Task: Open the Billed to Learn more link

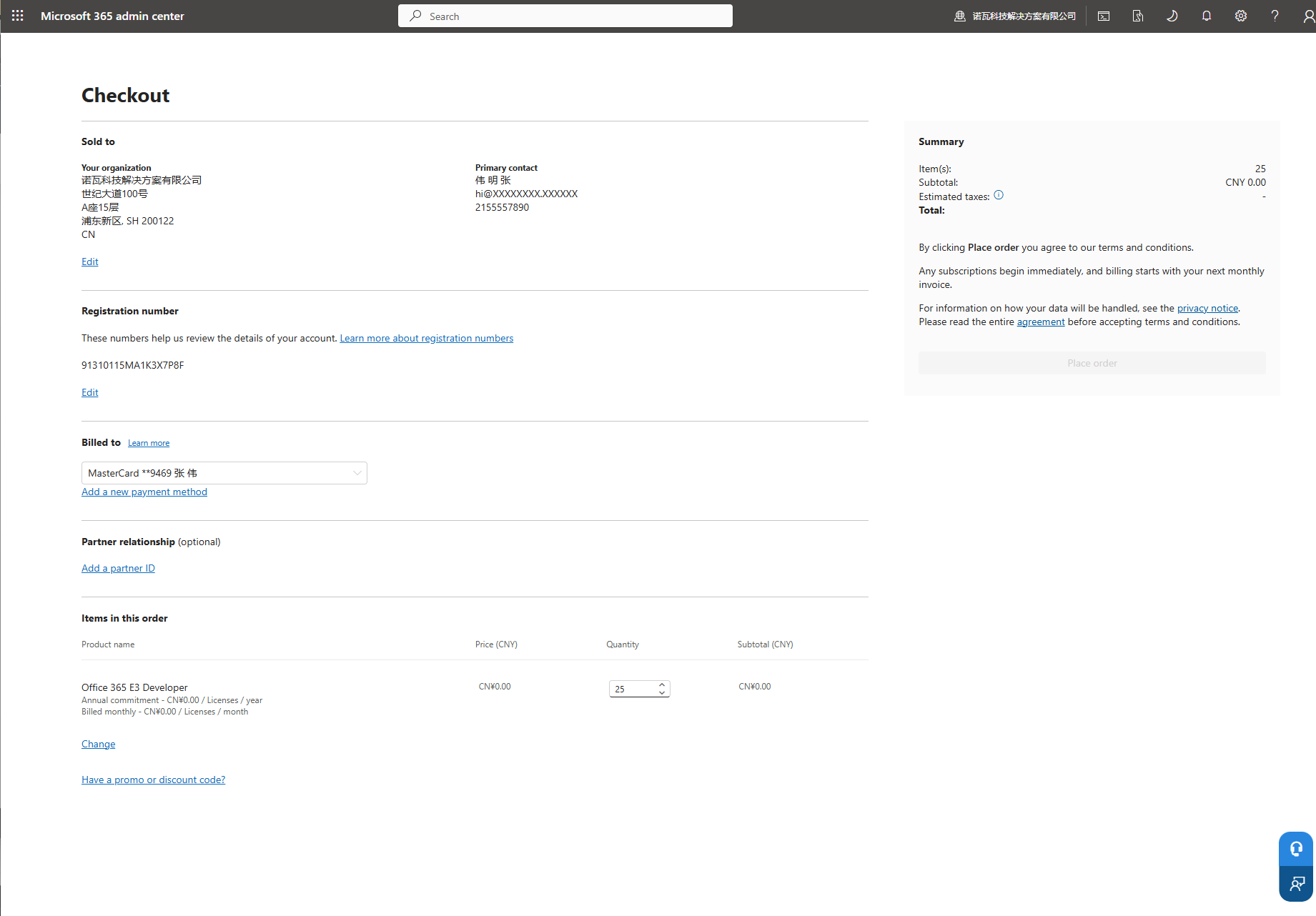Action: point(149,443)
